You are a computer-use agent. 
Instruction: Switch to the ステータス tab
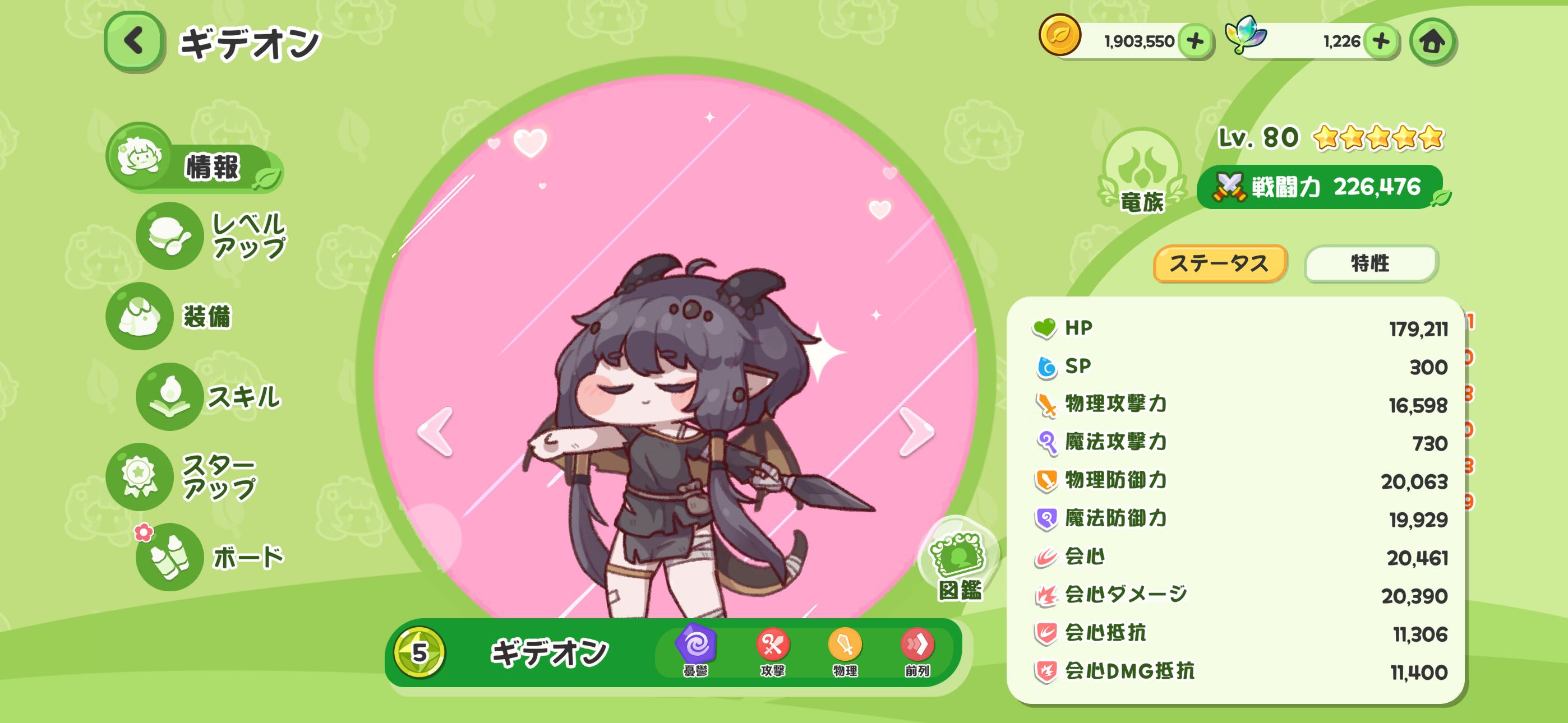[1220, 263]
